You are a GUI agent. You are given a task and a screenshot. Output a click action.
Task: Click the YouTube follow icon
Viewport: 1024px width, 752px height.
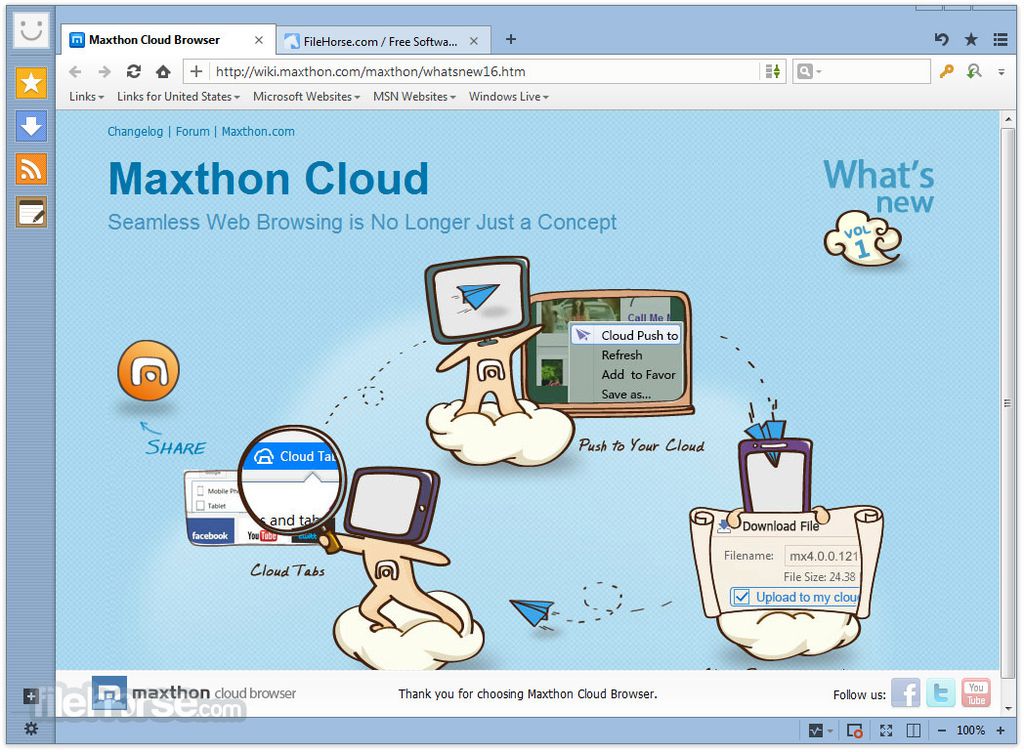click(x=976, y=693)
